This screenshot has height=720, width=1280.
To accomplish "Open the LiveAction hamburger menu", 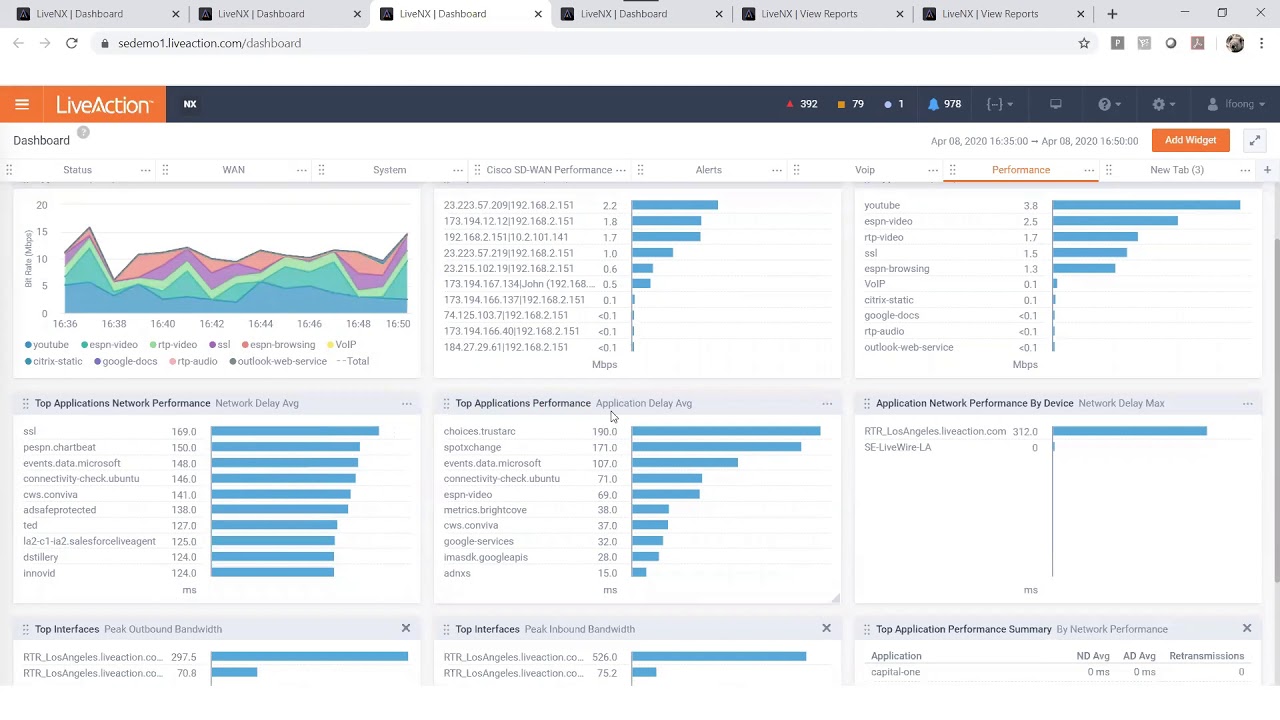I will (x=22, y=104).
